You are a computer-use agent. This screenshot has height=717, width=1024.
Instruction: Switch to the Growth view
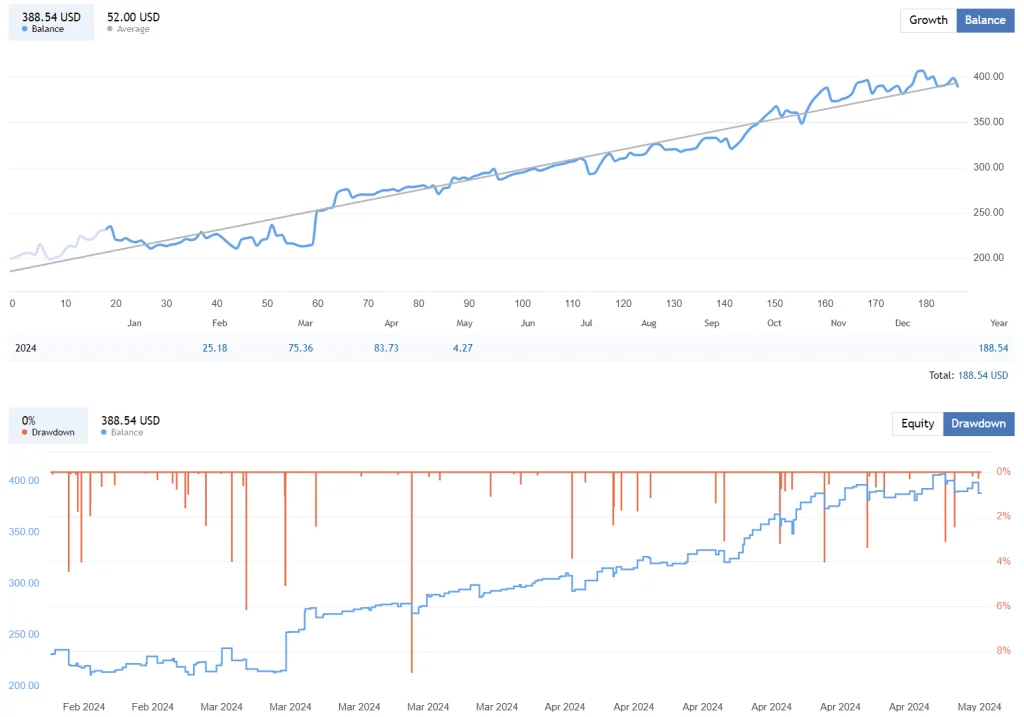click(x=927, y=20)
